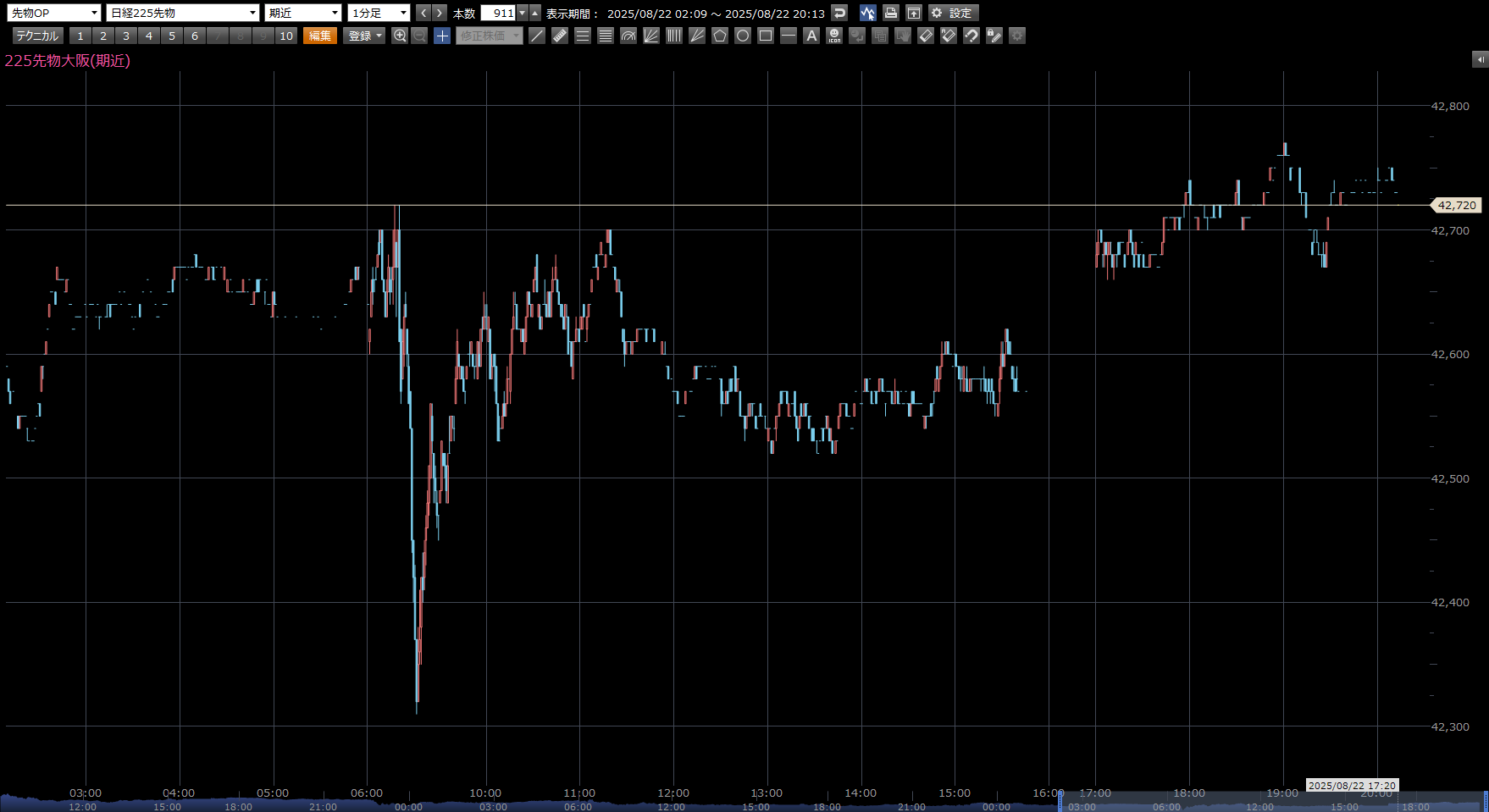The image size is (1489, 812).
Task: Select the Fibonacci arc drawing tool
Action: click(x=628, y=36)
